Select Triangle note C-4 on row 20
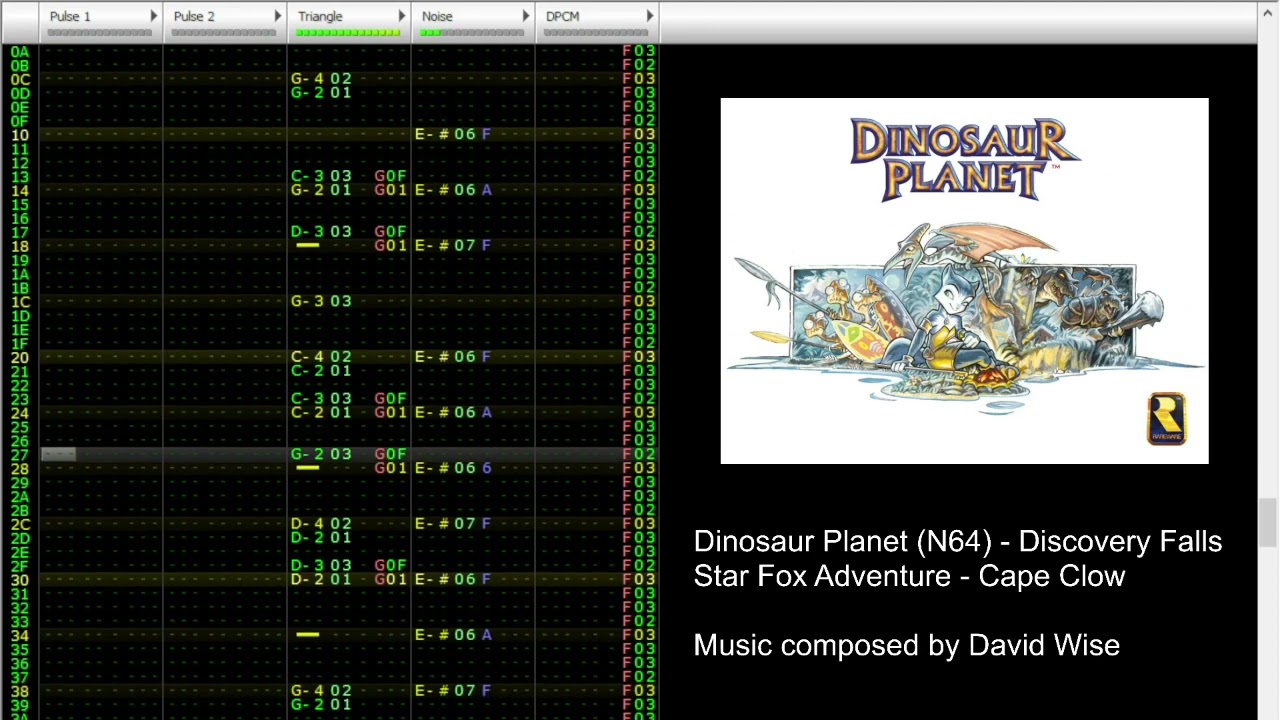The height and width of the screenshot is (720, 1280). click(x=308, y=357)
